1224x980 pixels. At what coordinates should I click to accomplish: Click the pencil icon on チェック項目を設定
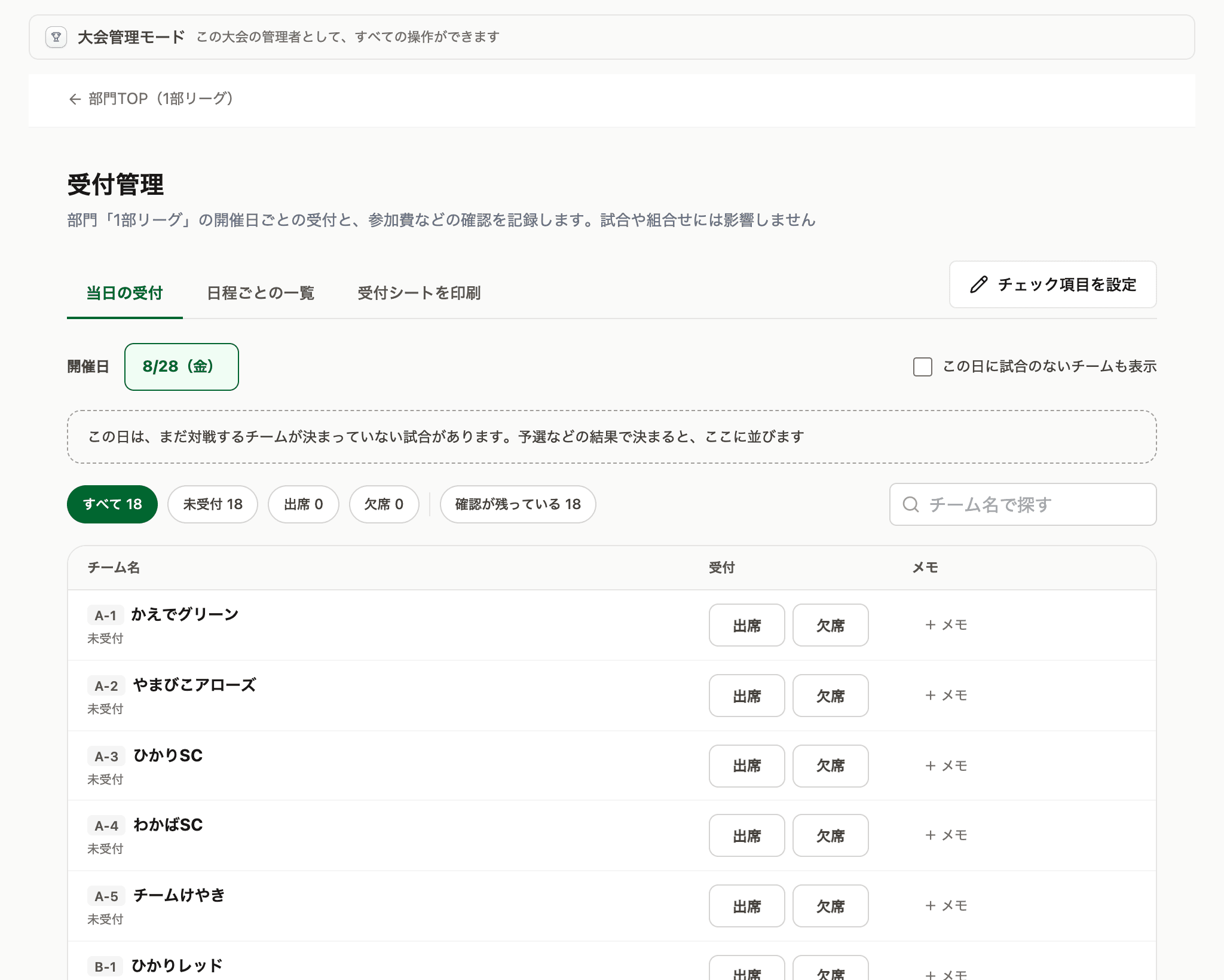(978, 284)
